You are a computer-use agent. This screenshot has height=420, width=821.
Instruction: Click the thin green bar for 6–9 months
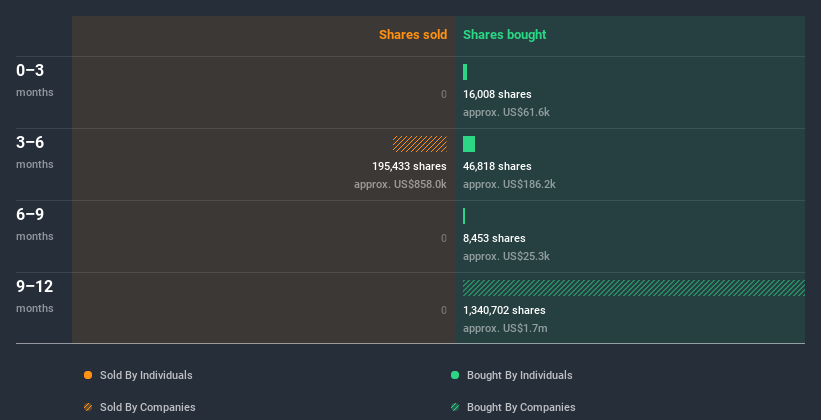click(x=464, y=216)
